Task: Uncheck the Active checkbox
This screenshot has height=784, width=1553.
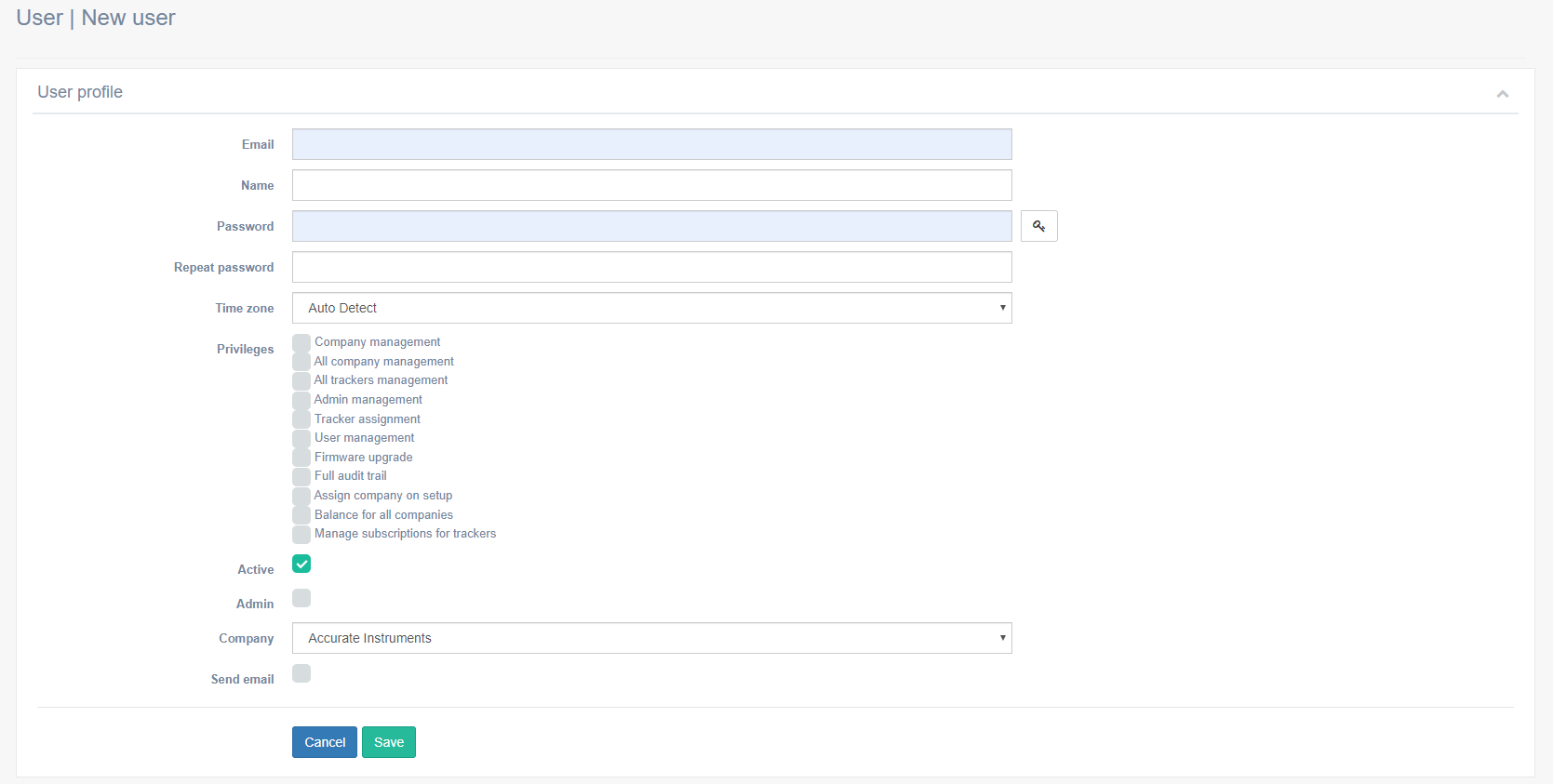Action: [x=301, y=564]
